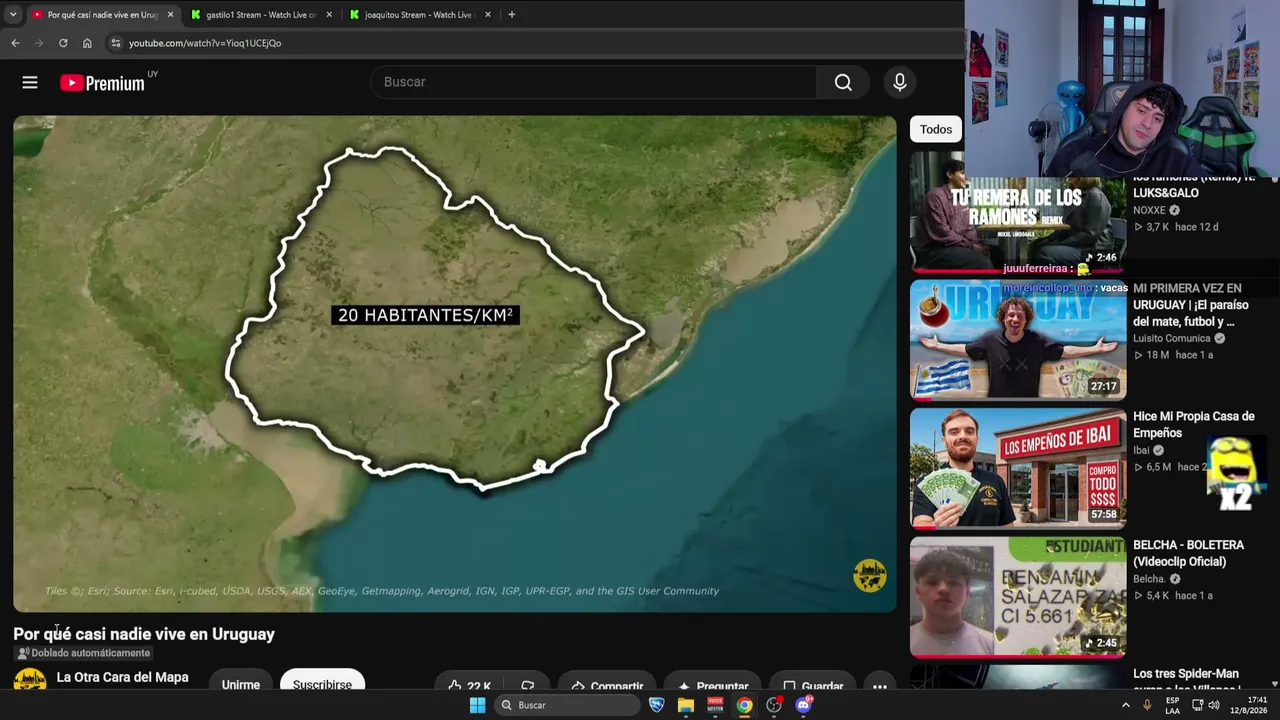Open the Rocket League shield taskbar icon
The height and width of the screenshot is (720, 1280).
(x=656, y=705)
